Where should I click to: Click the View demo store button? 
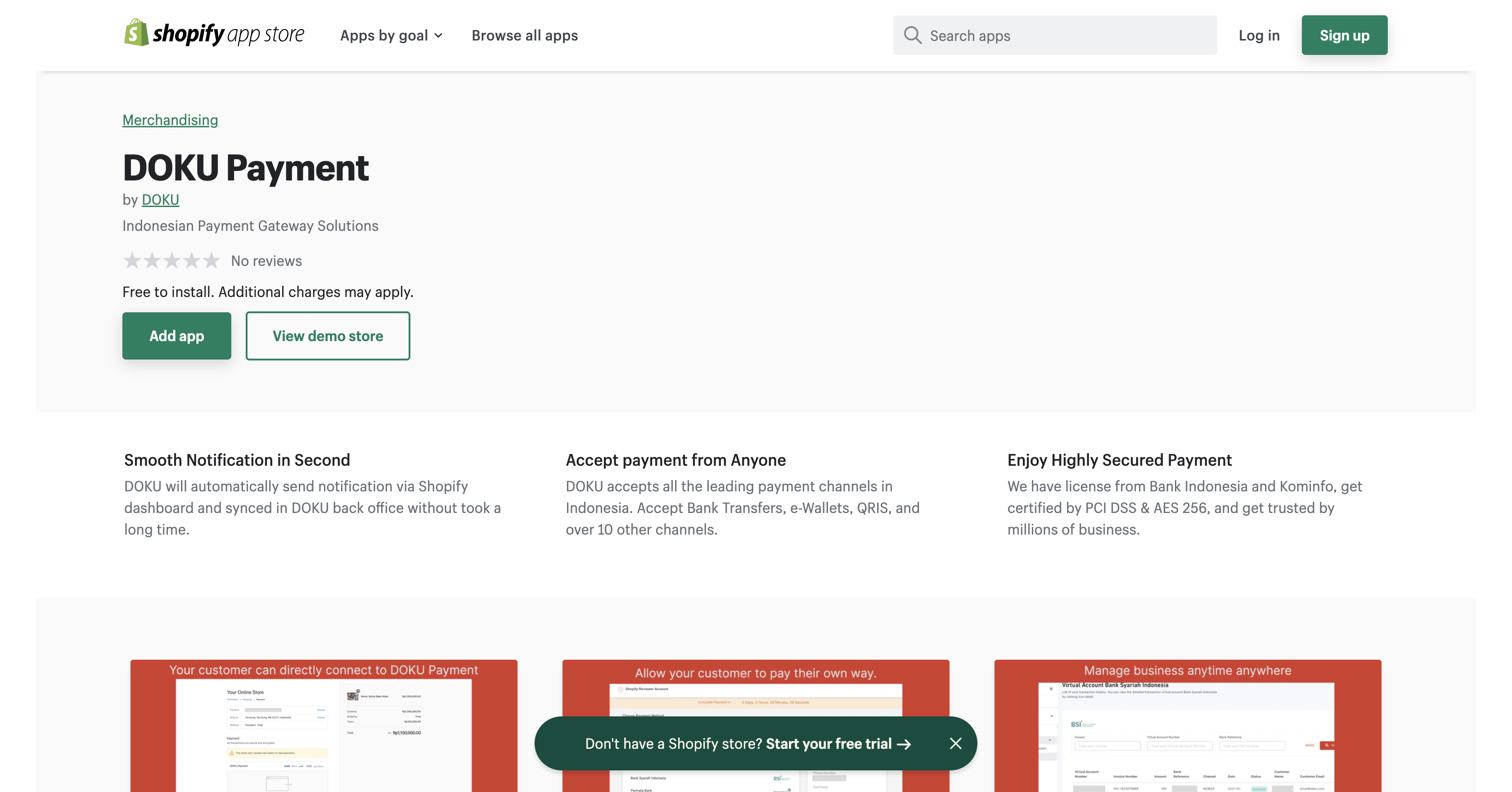point(328,335)
